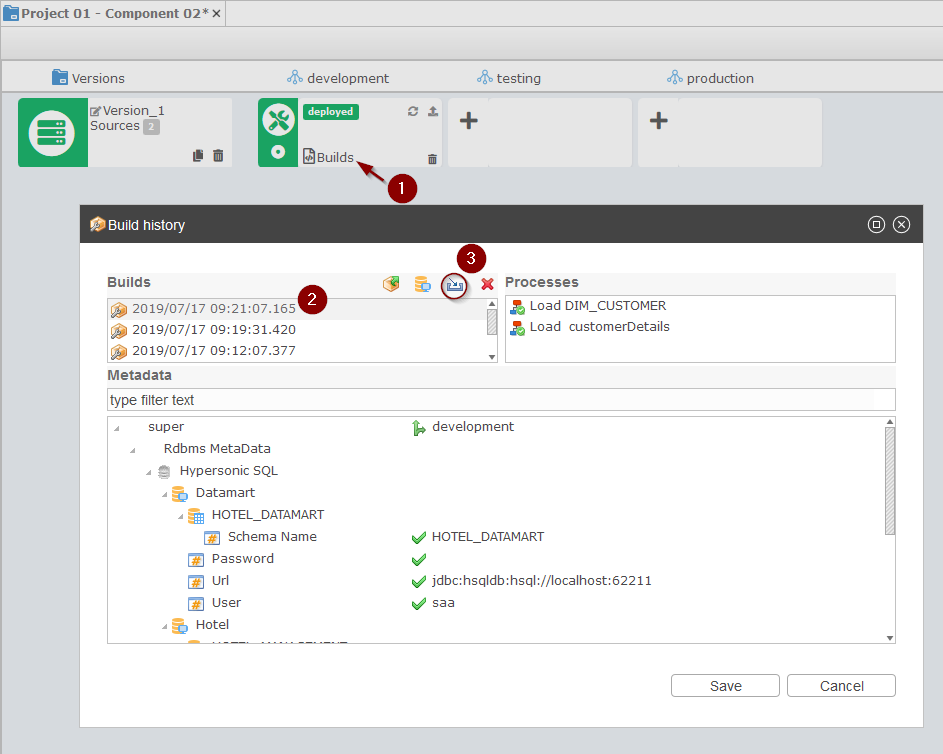Delete the deployed component via trash icon
Image resolution: width=943 pixels, height=754 pixels.
point(433,158)
